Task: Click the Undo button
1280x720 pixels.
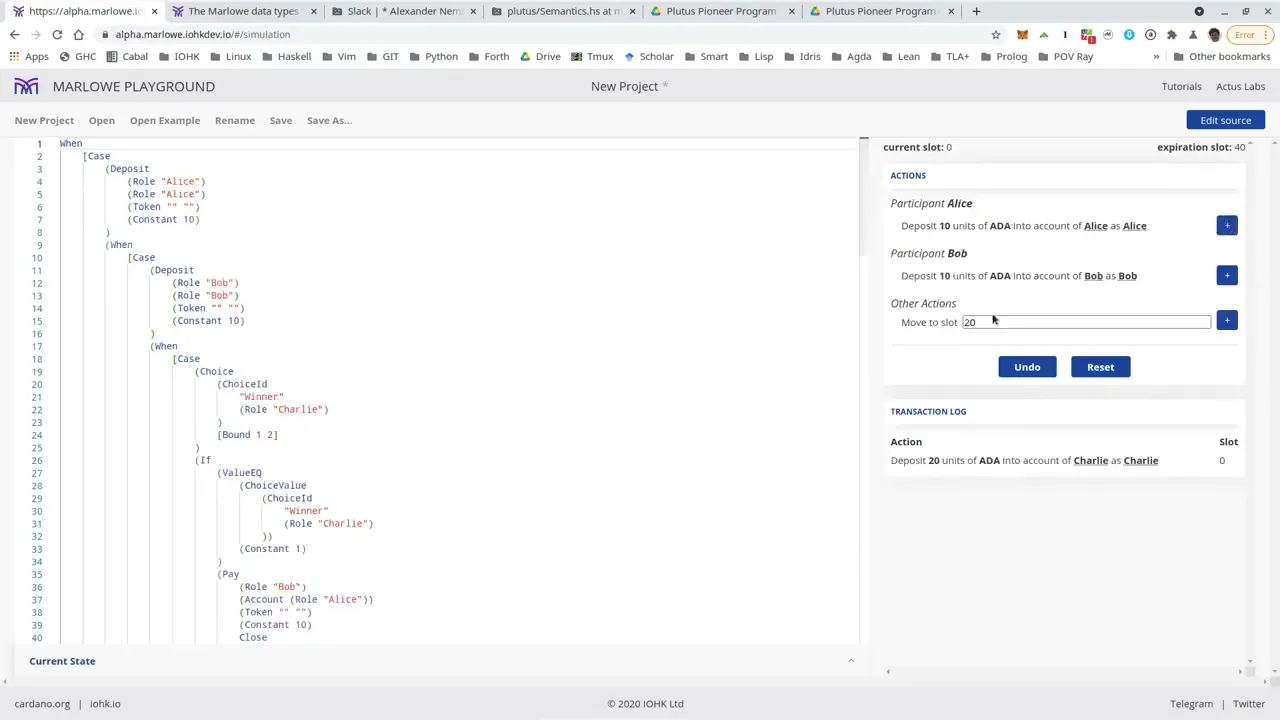Action: 1027,367
